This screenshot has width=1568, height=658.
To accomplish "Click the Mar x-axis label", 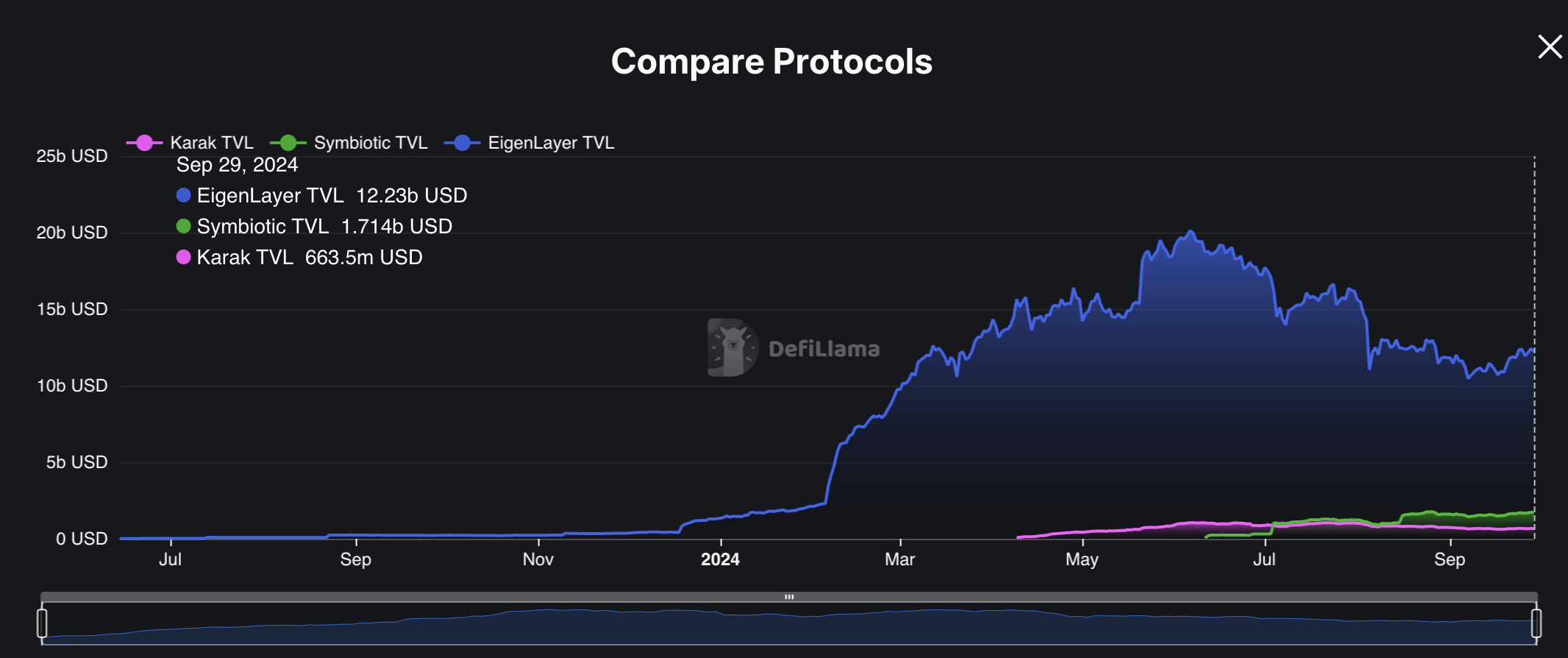I will point(899,559).
